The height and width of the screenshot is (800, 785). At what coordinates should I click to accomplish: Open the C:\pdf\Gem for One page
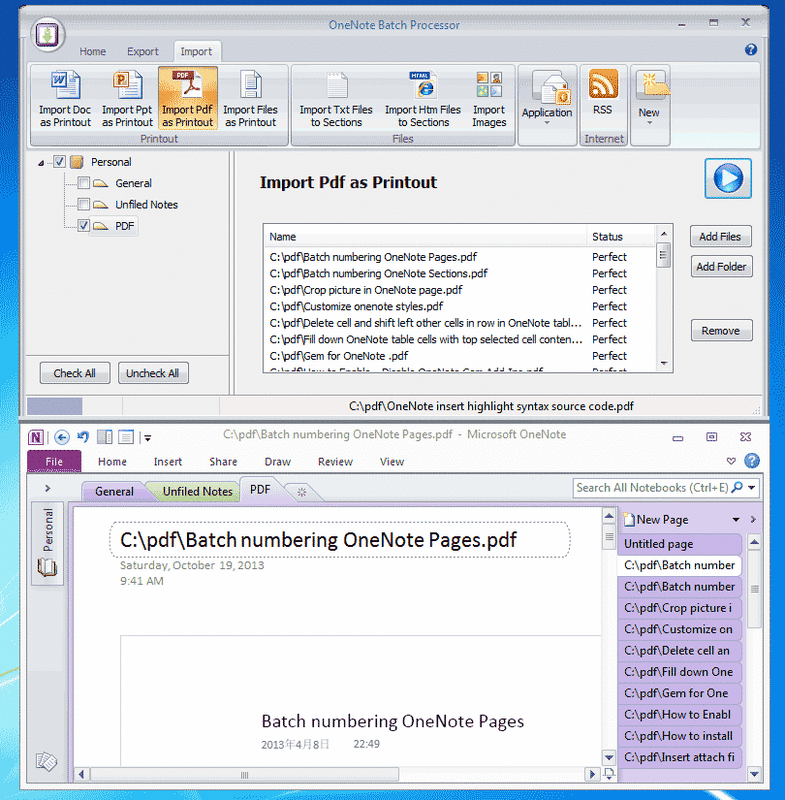point(679,693)
